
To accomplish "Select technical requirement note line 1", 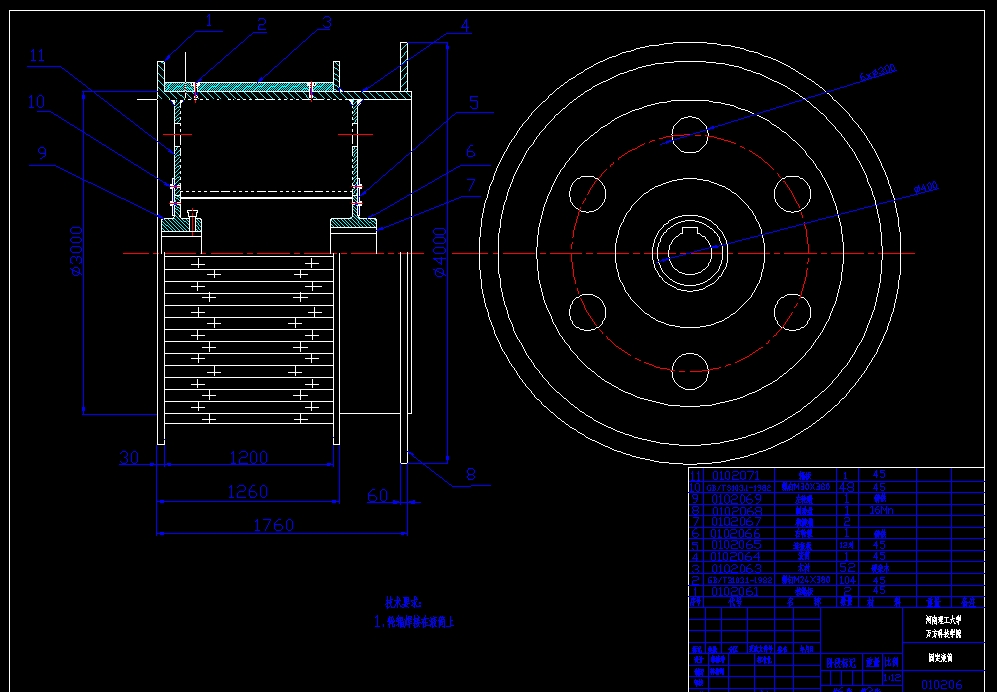I will (x=414, y=622).
